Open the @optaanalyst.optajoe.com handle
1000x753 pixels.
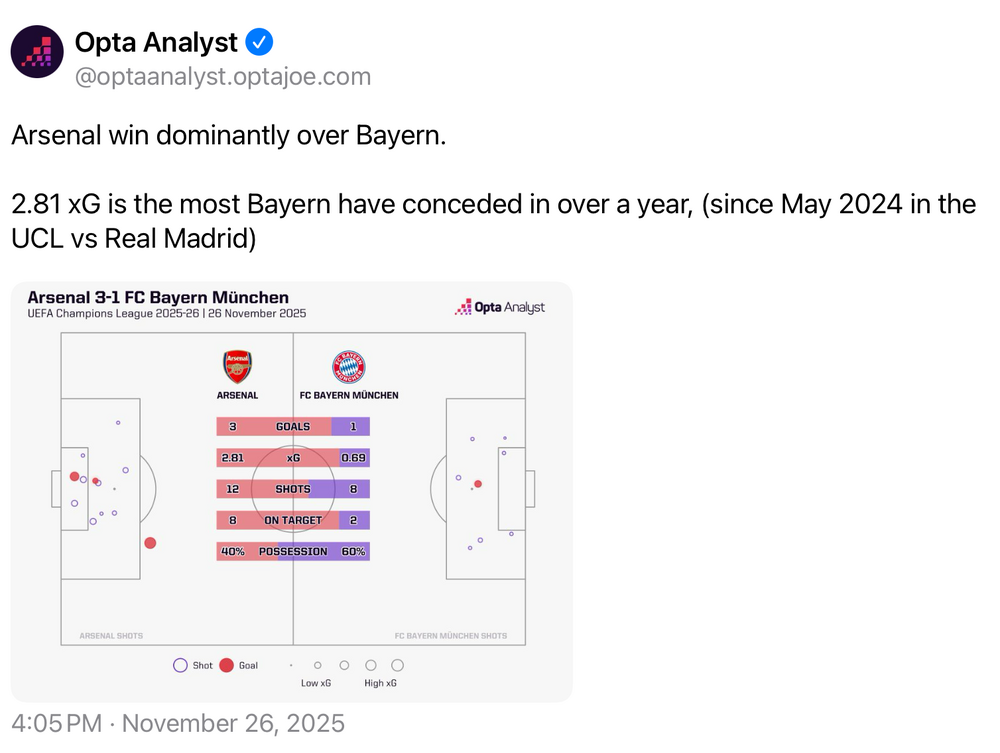point(223,77)
